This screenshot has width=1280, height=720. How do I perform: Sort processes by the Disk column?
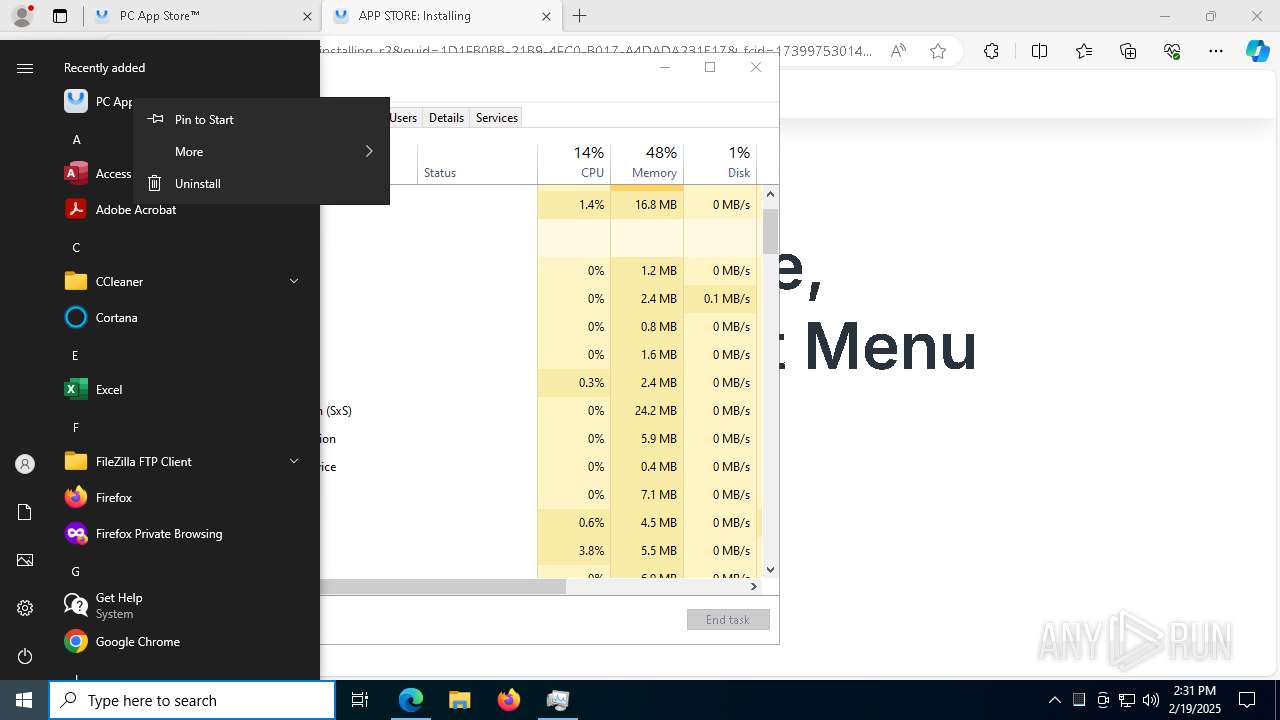click(x=720, y=163)
